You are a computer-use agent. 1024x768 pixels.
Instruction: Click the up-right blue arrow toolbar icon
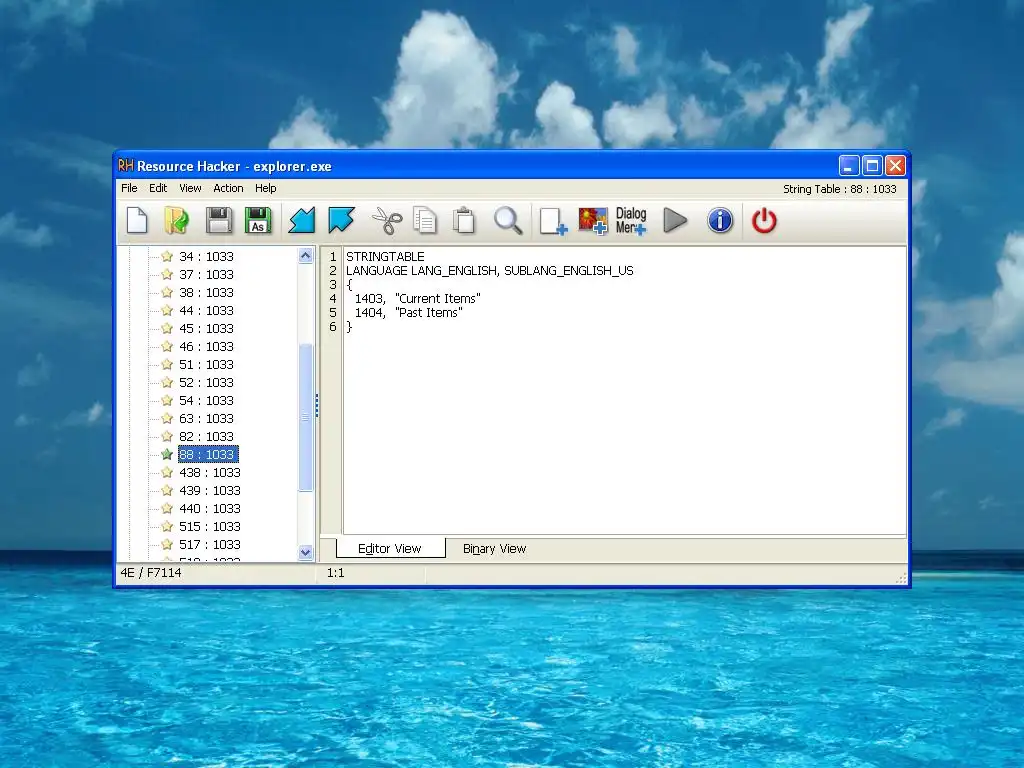342,220
